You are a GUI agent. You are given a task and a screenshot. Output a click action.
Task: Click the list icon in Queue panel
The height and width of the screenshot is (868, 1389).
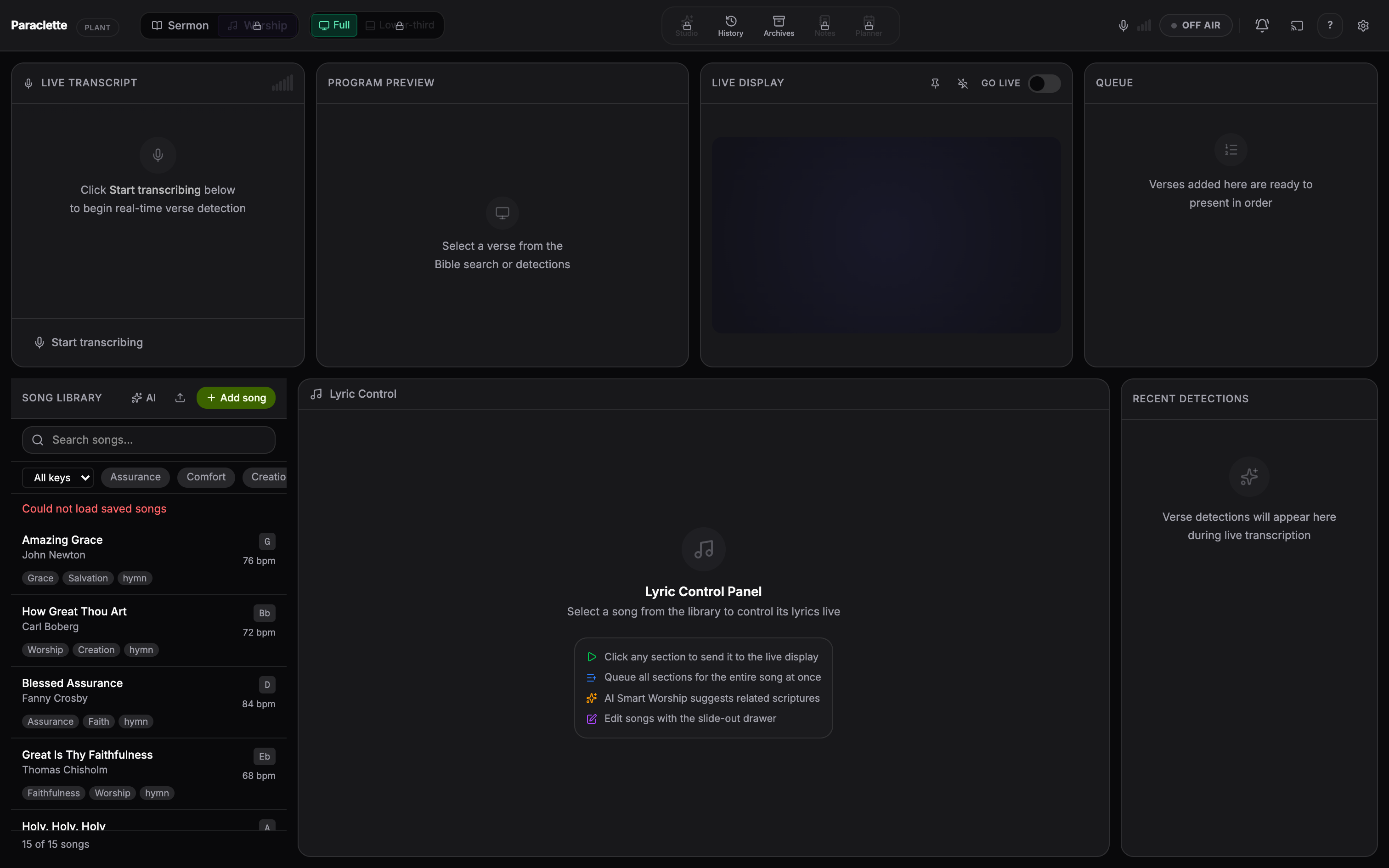(1231, 150)
